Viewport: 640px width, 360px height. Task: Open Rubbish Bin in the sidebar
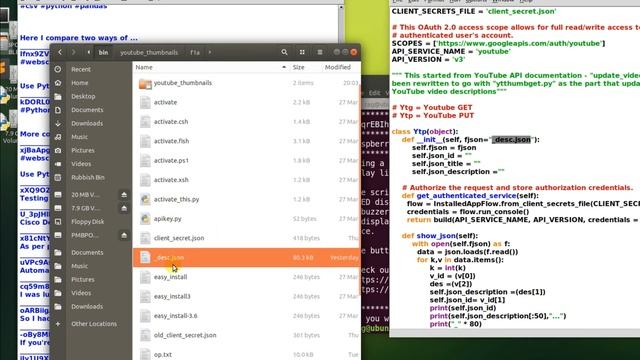coord(88,178)
